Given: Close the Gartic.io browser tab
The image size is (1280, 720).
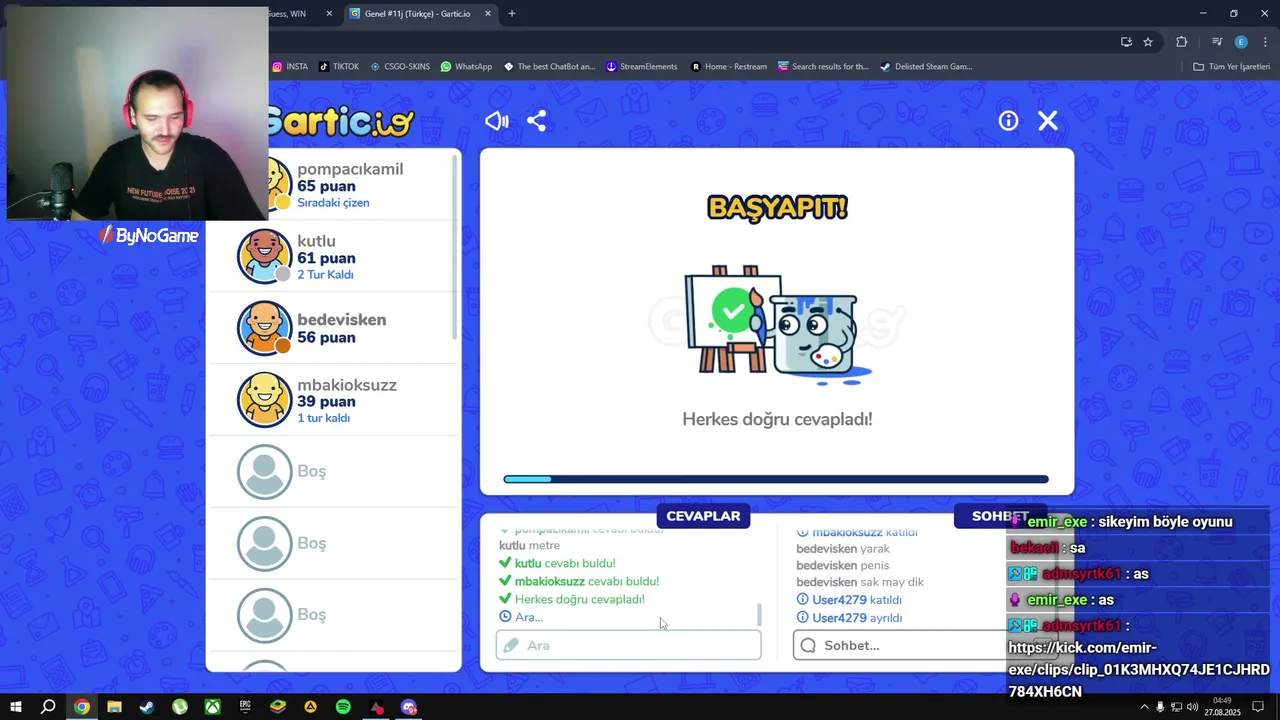Looking at the screenshot, I should [x=488, y=14].
